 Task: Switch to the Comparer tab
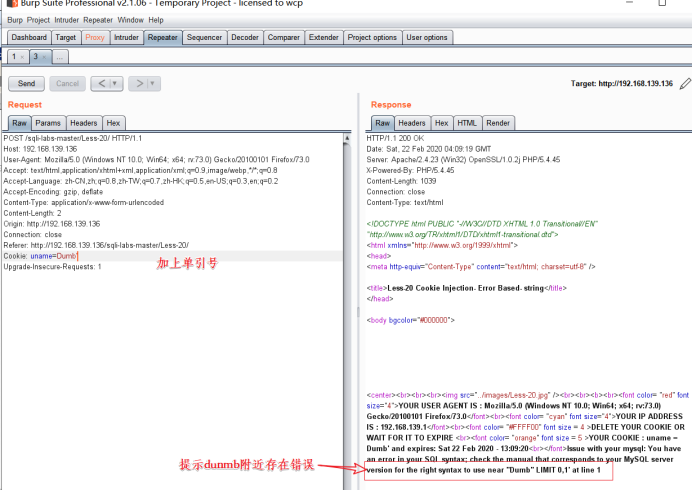pos(283,38)
